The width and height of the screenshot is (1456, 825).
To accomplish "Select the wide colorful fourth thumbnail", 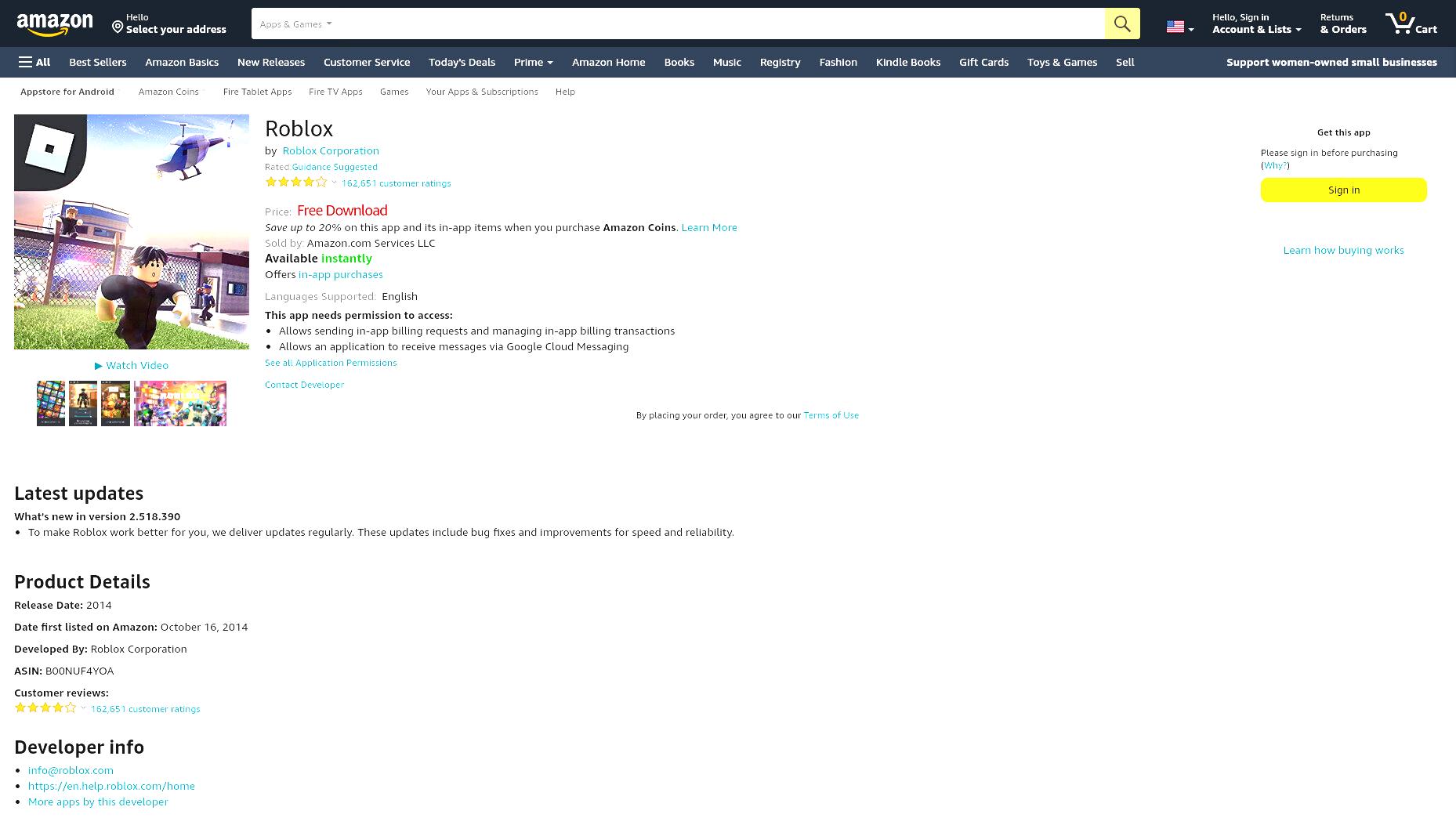I will click(180, 403).
